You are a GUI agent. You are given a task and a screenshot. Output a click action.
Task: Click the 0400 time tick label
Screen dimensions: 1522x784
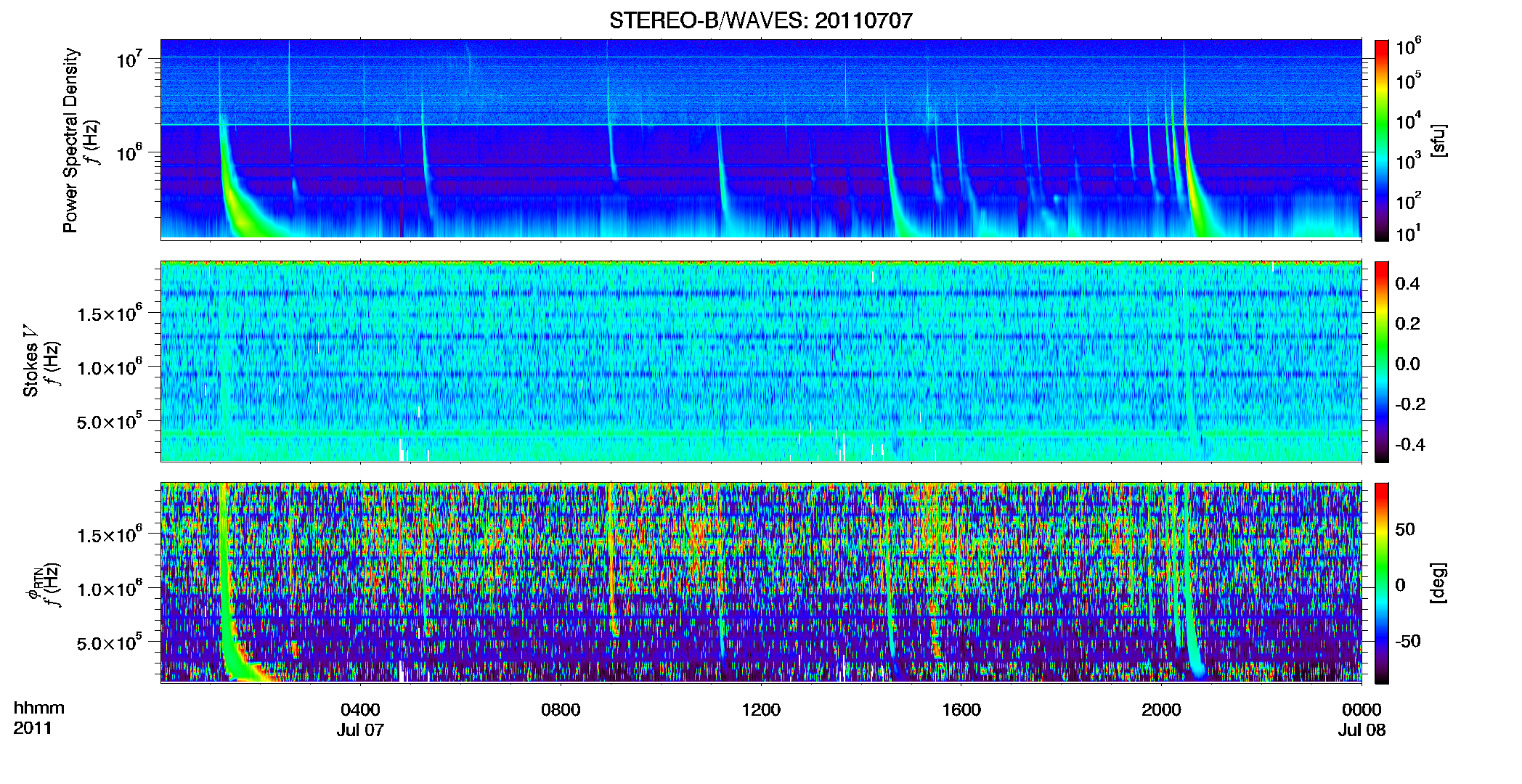pos(360,710)
